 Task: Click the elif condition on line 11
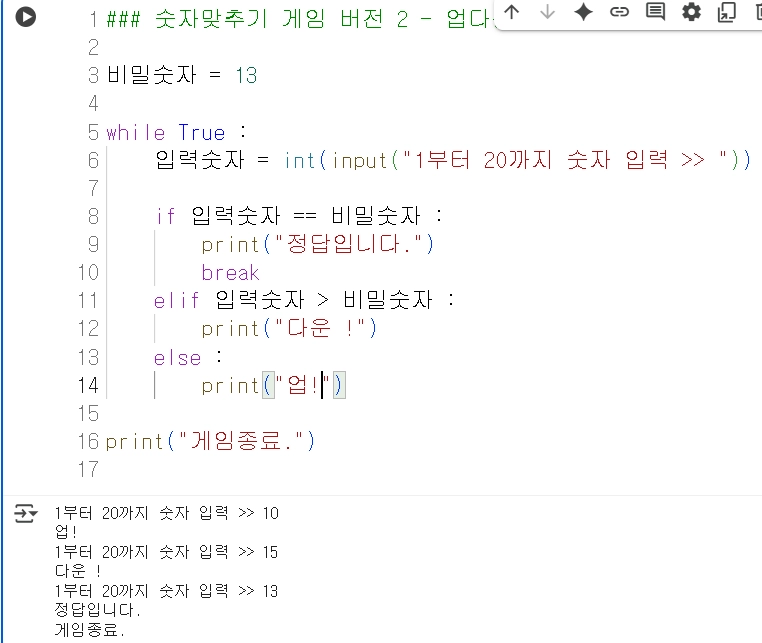[304, 300]
